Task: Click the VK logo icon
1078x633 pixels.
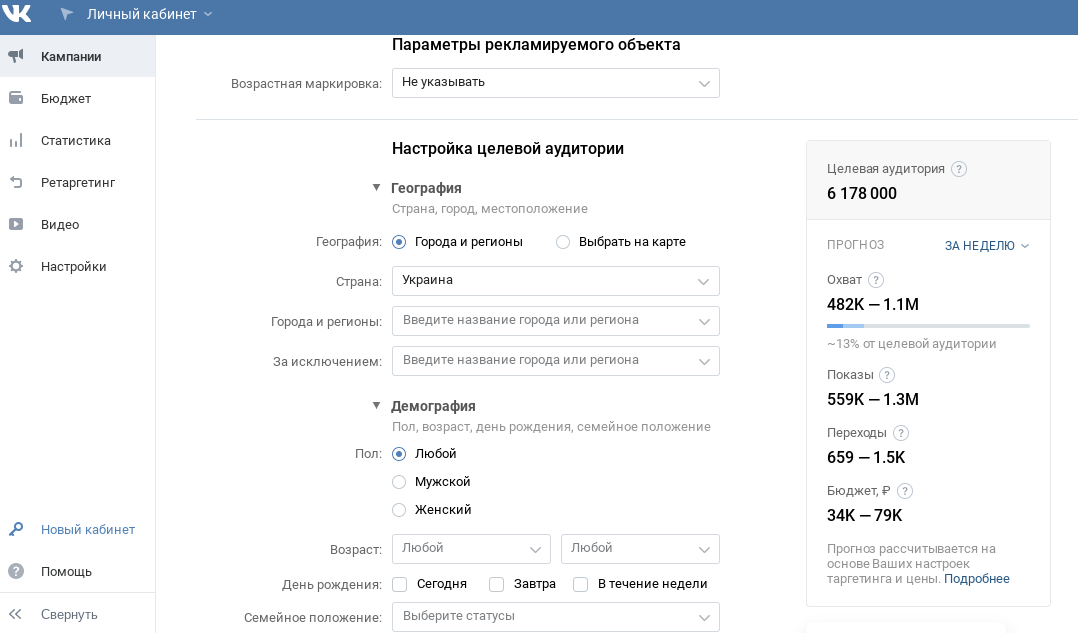Action: (18, 14)
